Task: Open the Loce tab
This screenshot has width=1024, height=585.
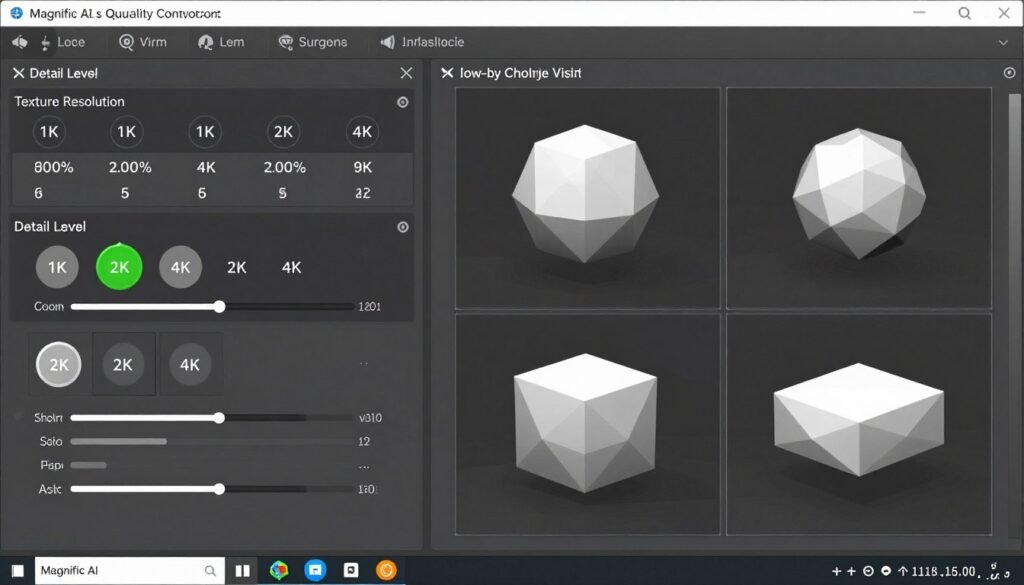Action: (x=63, y=42)
